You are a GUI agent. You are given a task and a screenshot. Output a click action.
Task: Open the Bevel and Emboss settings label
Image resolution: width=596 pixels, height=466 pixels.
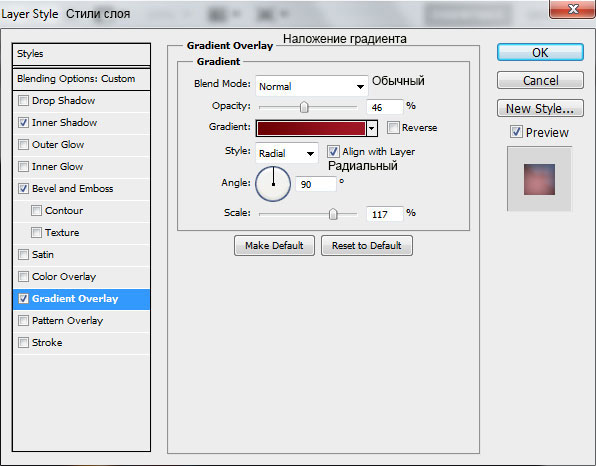(x=73, y=189)
